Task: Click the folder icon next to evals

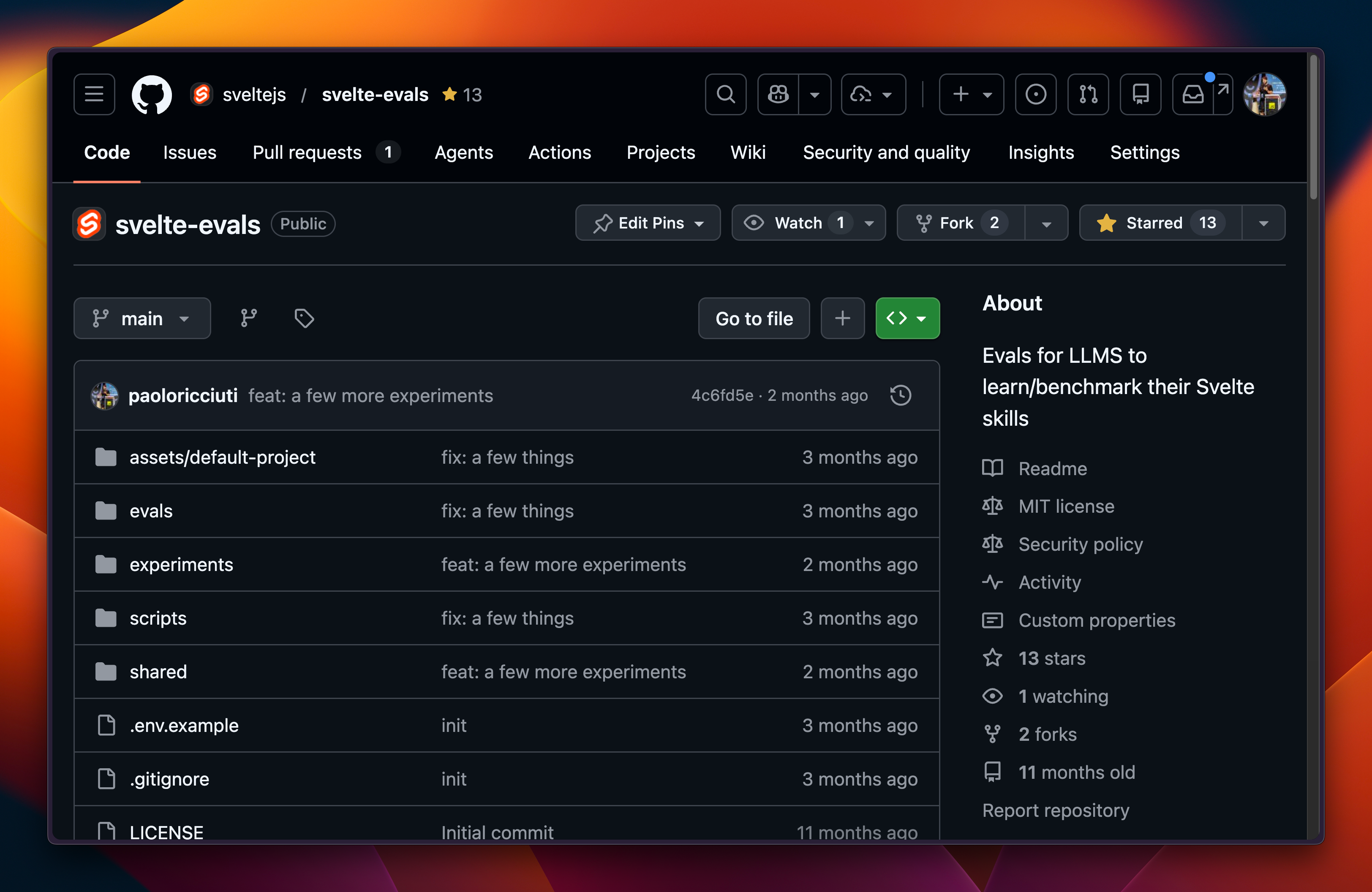Action: (x=106, y=511)
